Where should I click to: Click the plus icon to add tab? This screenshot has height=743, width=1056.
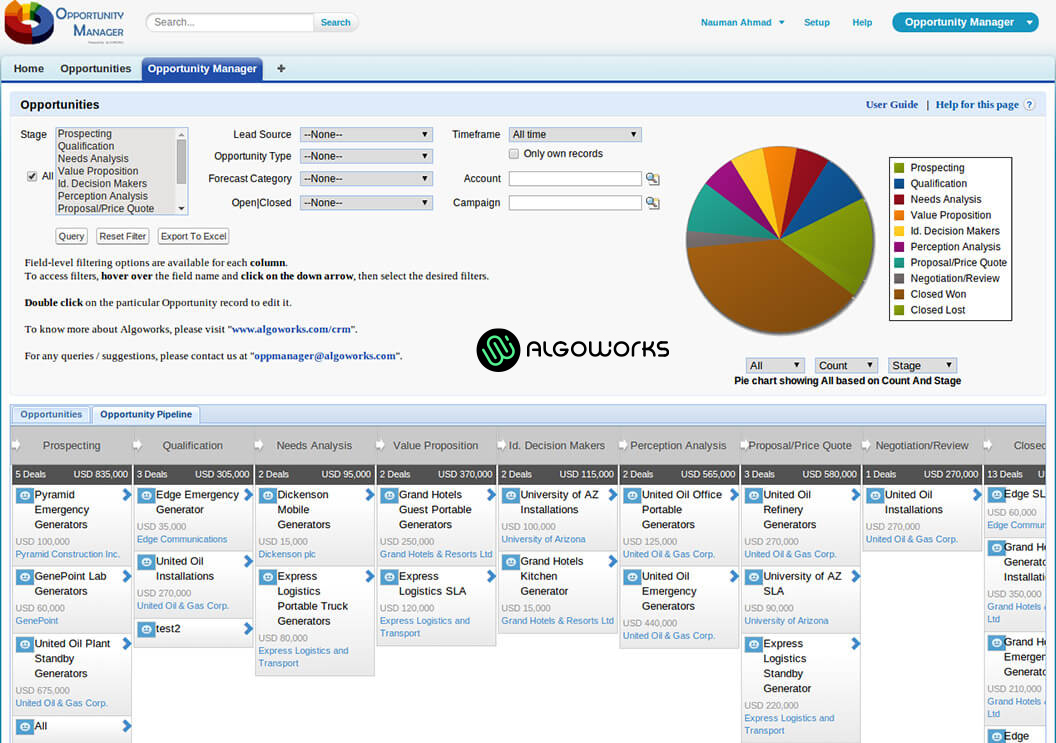pyautogui.click(x=281, y=69)
